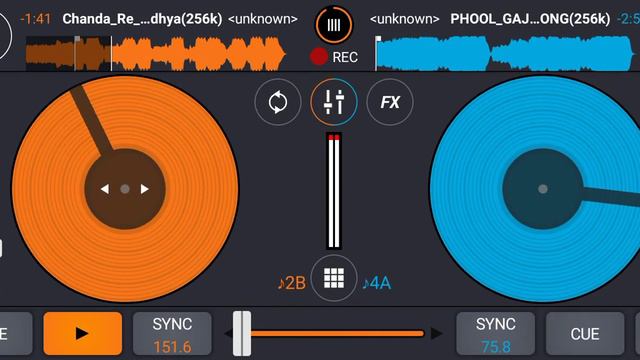Select the PHOOL_GAJ track title
Viewport: 640px width, 360px height.
530,19
